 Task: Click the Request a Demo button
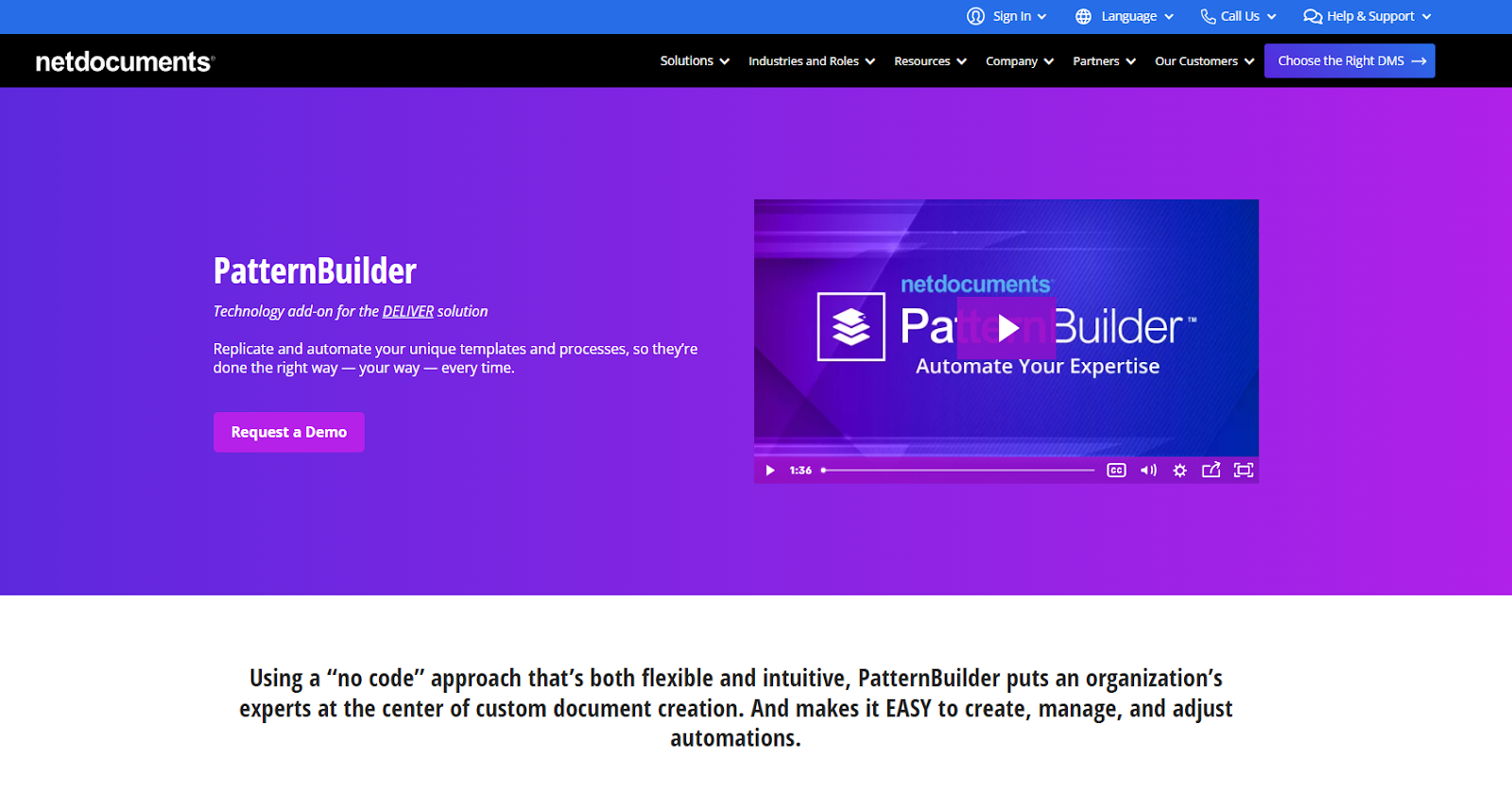[289, 432]
